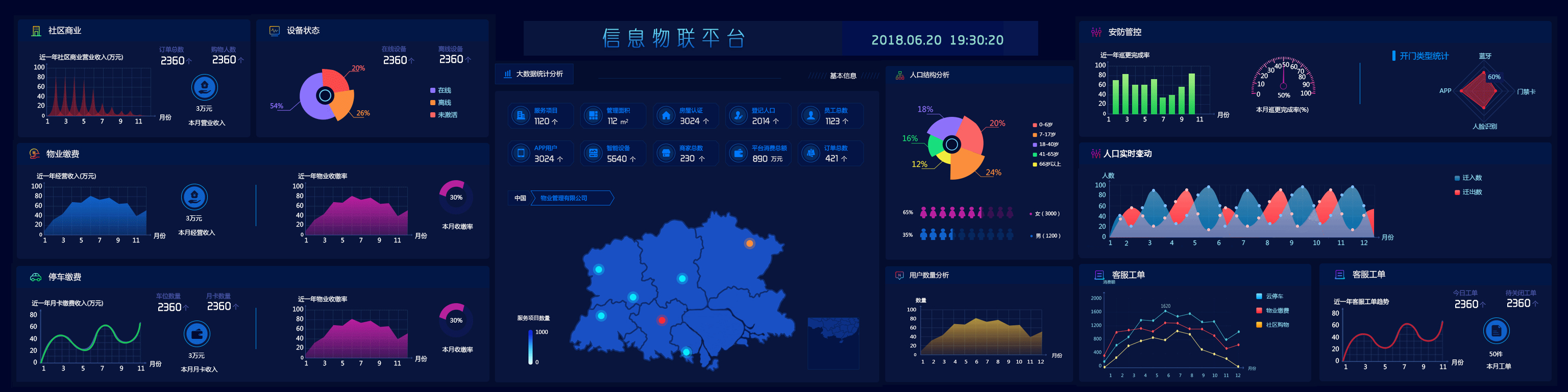Image resolution: width=1568 pixels, height=392 pixels.
Task: Toggle the 7-17岁 age legend item
Action: point(1044,135)
